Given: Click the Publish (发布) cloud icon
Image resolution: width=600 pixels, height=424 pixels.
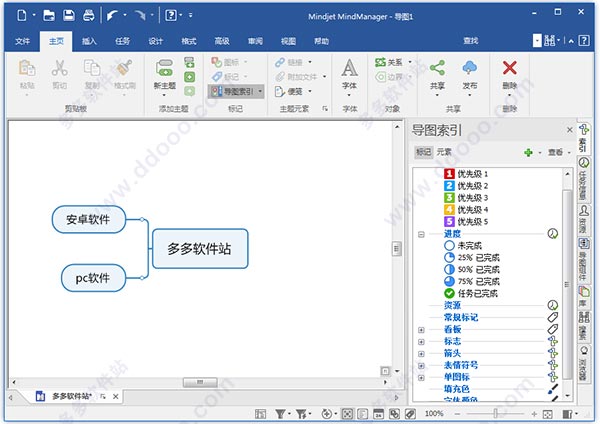Looking at the screenshot, I should click(x=470, y=68).
